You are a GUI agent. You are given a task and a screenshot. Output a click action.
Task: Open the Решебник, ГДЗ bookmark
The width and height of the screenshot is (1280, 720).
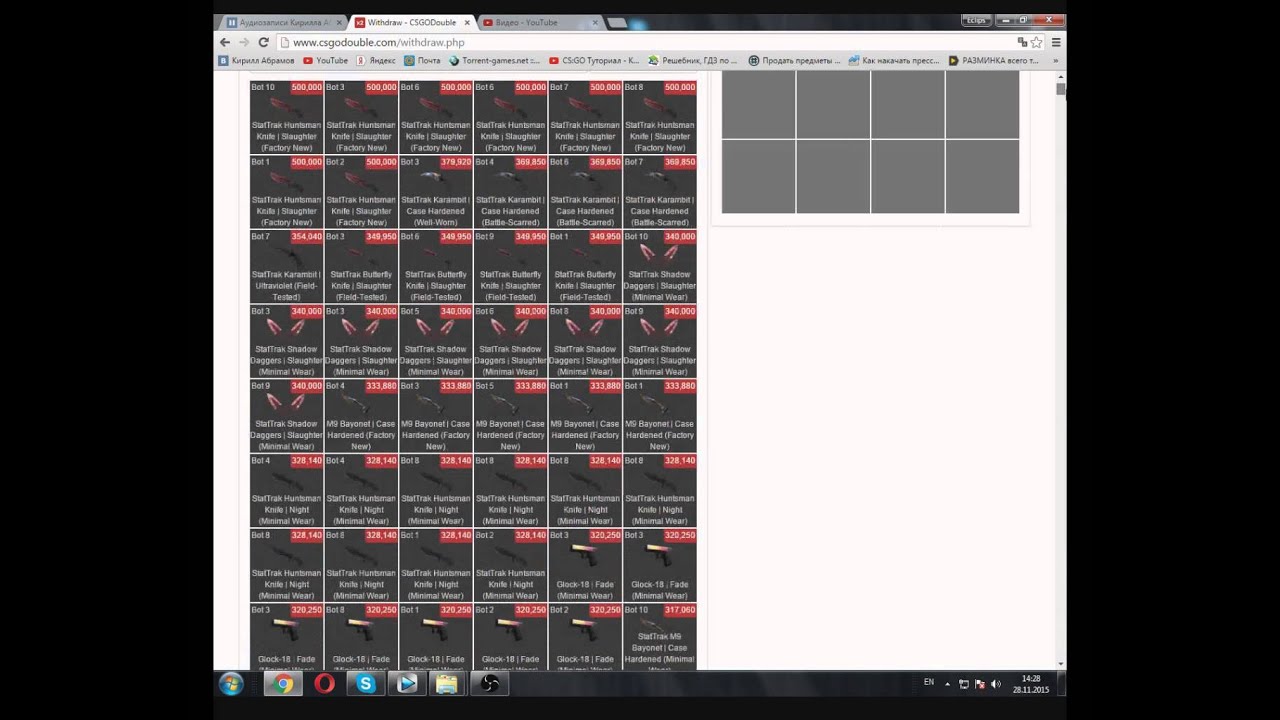[693, 60]
